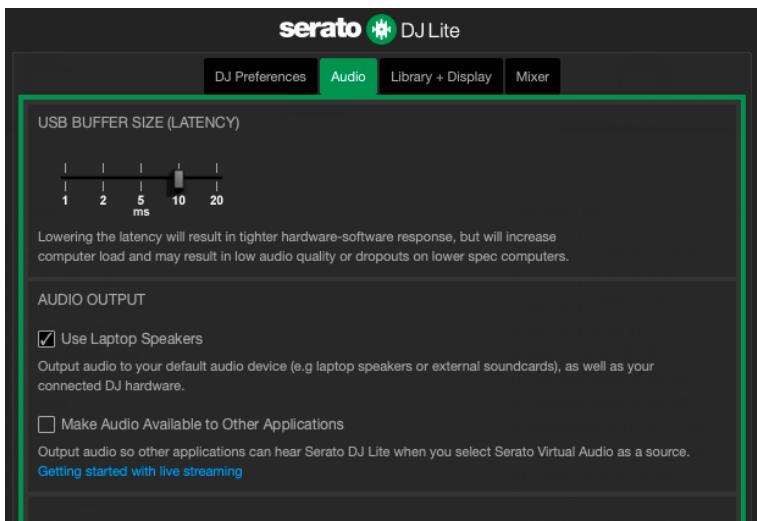Screen dimensions: 757x521
Task: Switch to Library + Display tab
Action: 441,76
